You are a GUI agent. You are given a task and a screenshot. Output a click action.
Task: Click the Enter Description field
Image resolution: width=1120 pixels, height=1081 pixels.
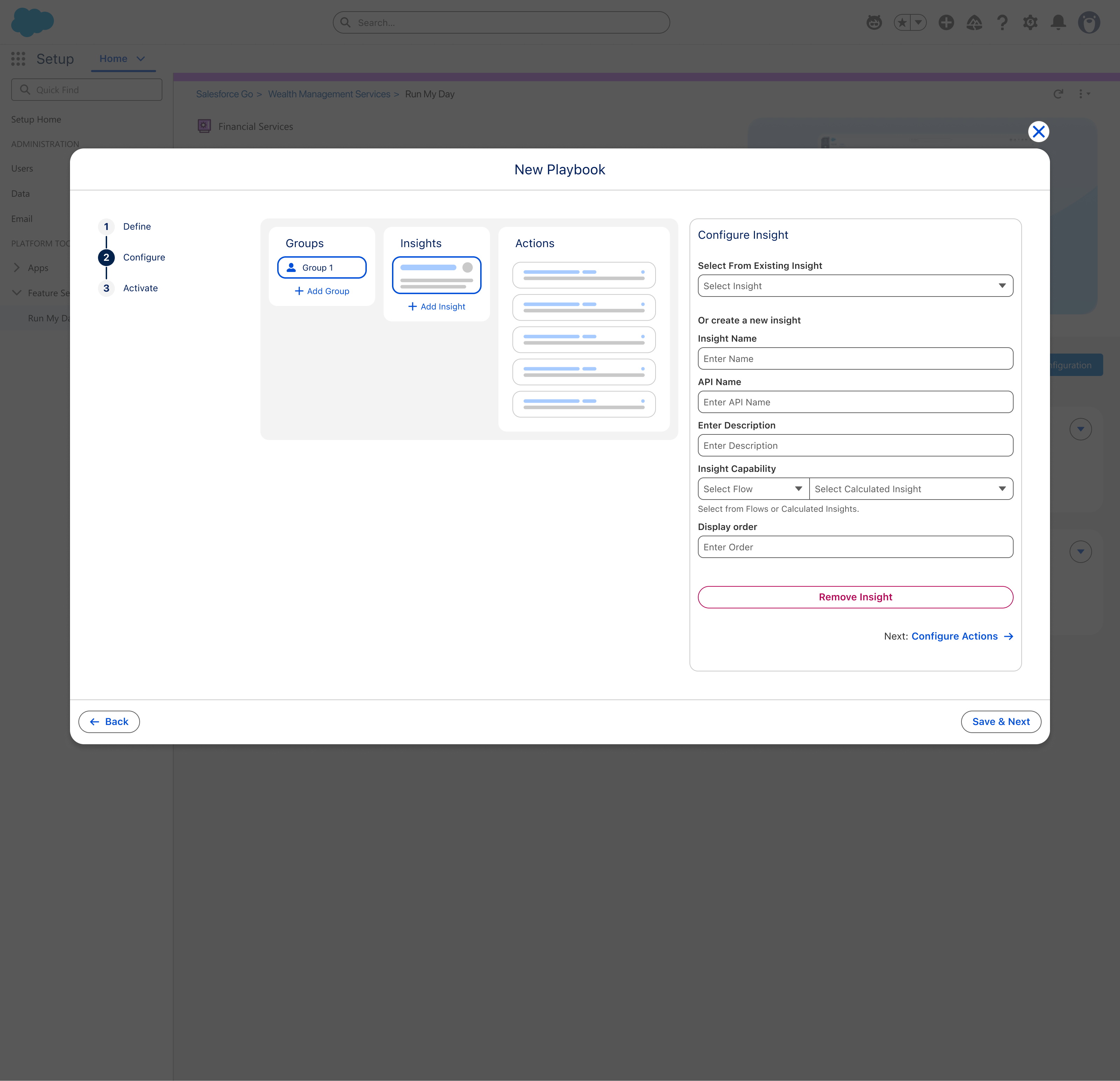[x=855, y=445]
